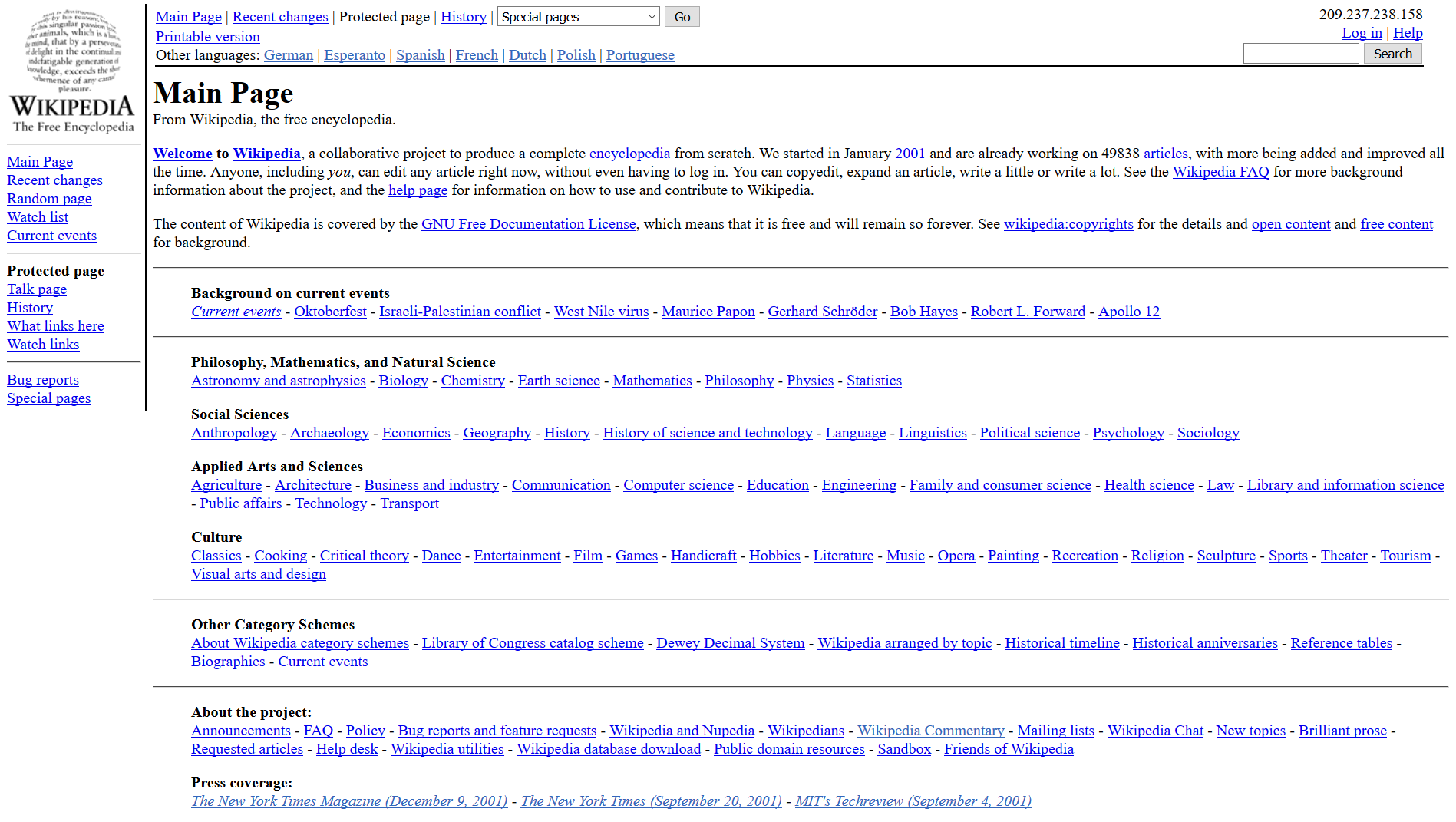Open Talk page in the sidebar

(37, 289)
